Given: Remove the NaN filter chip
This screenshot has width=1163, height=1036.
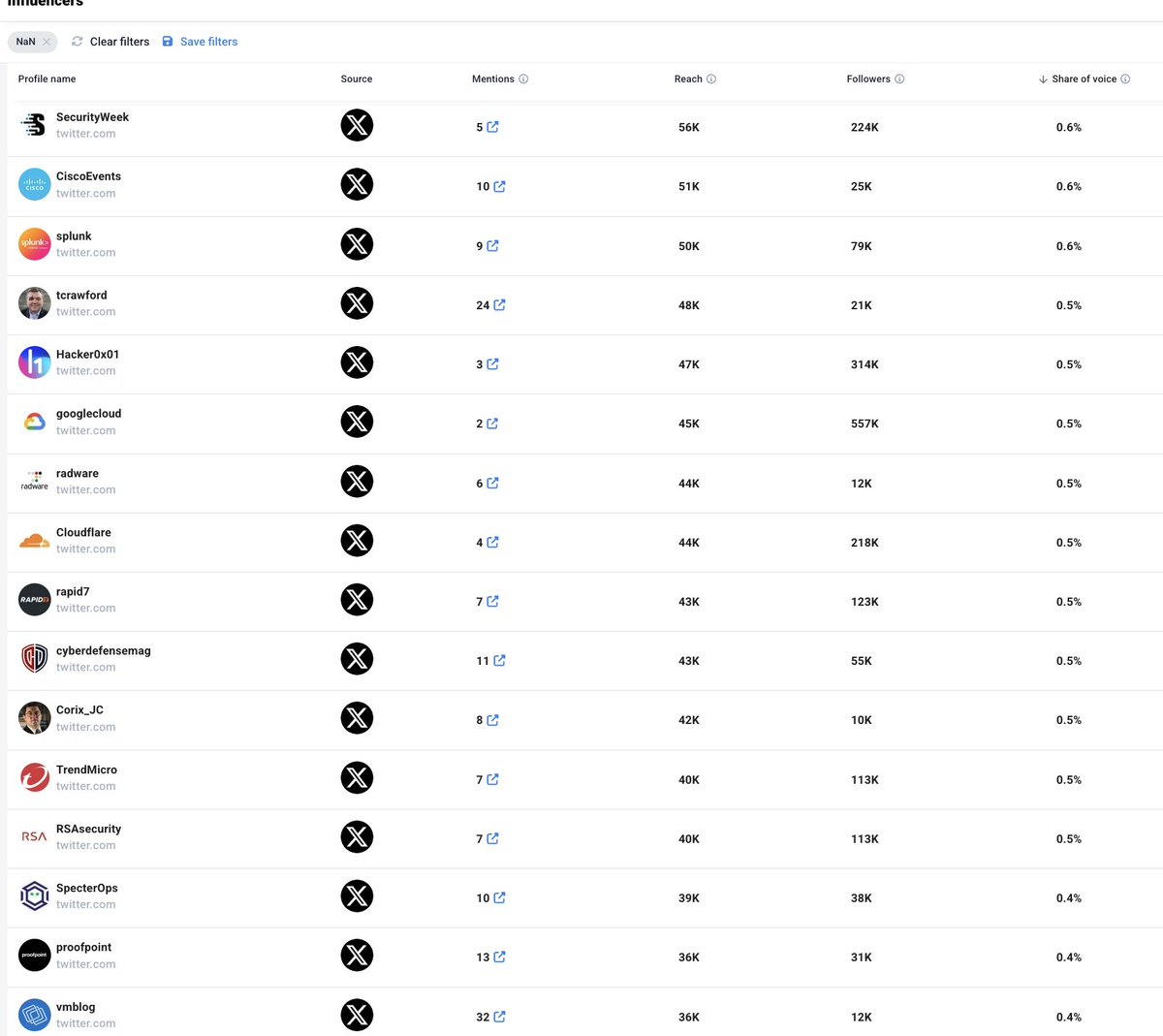Looking at the screenshot, I should 47,42.
